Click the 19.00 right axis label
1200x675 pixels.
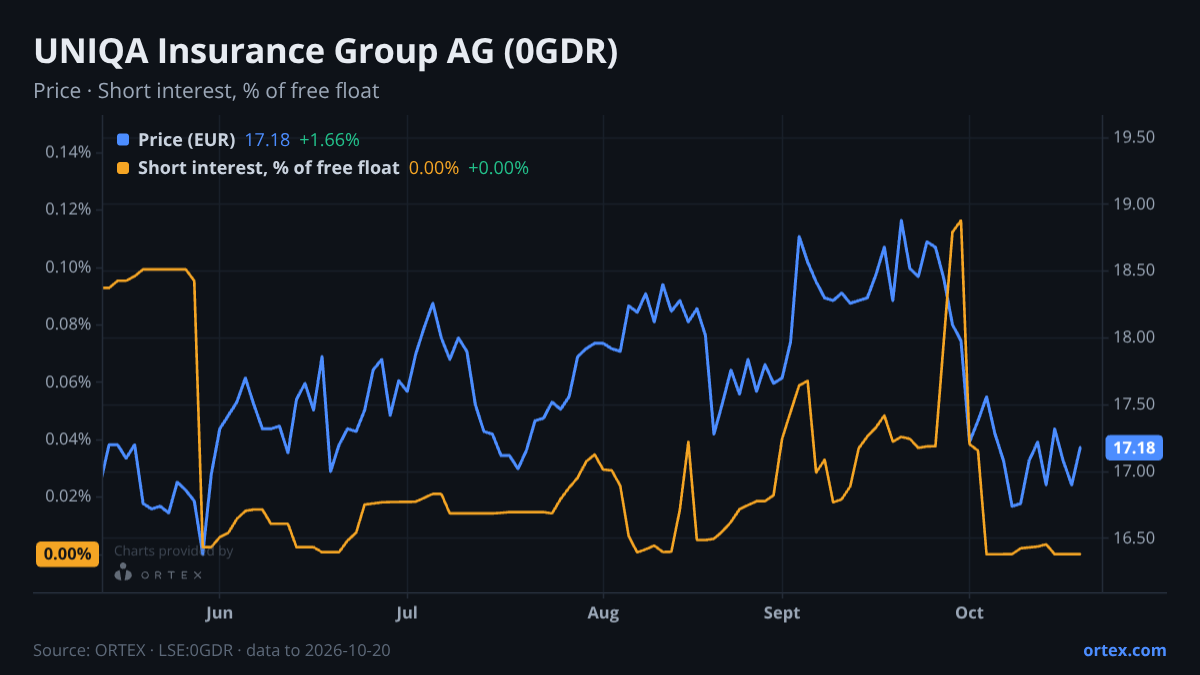tap(1134, 204)
